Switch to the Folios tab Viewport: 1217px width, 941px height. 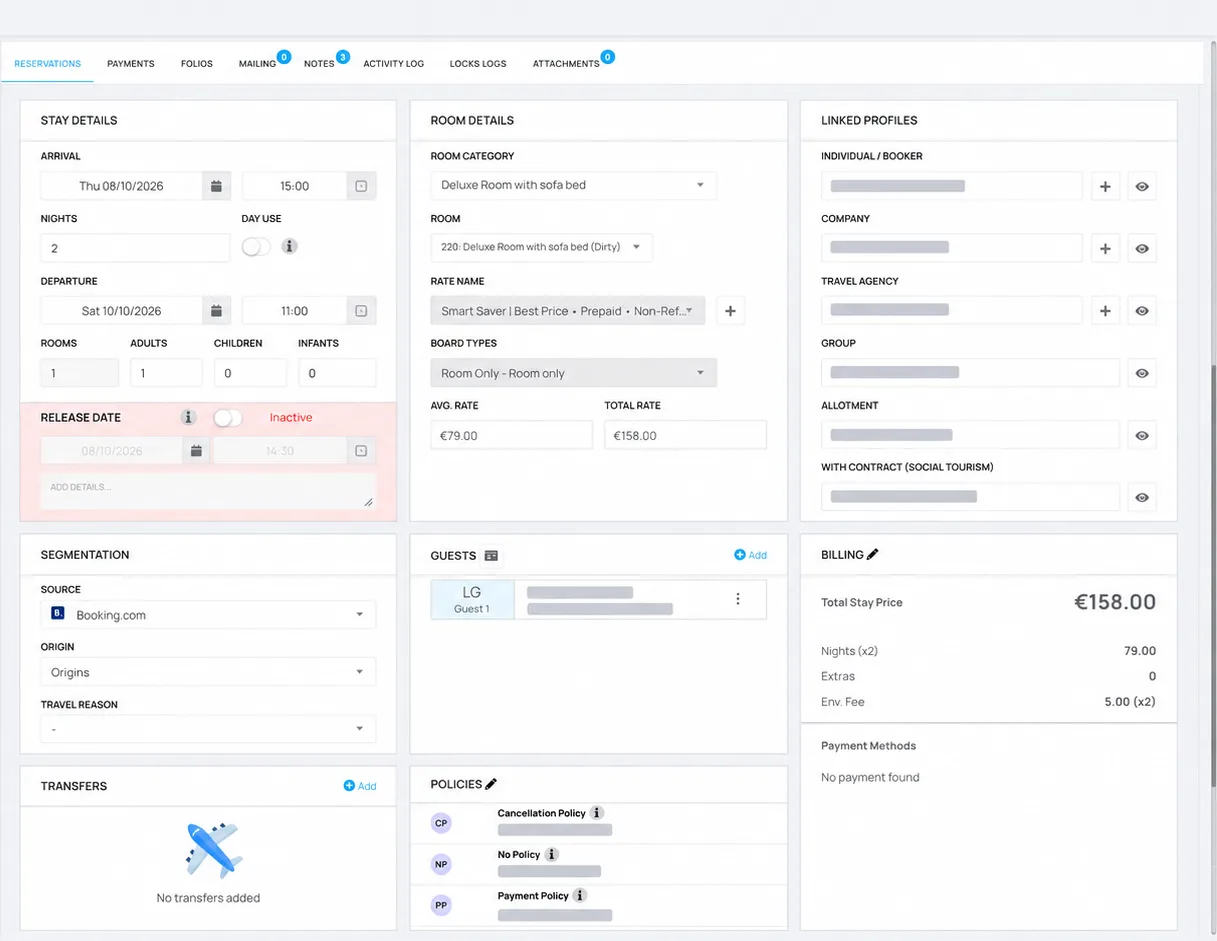(x=197, y=63)
